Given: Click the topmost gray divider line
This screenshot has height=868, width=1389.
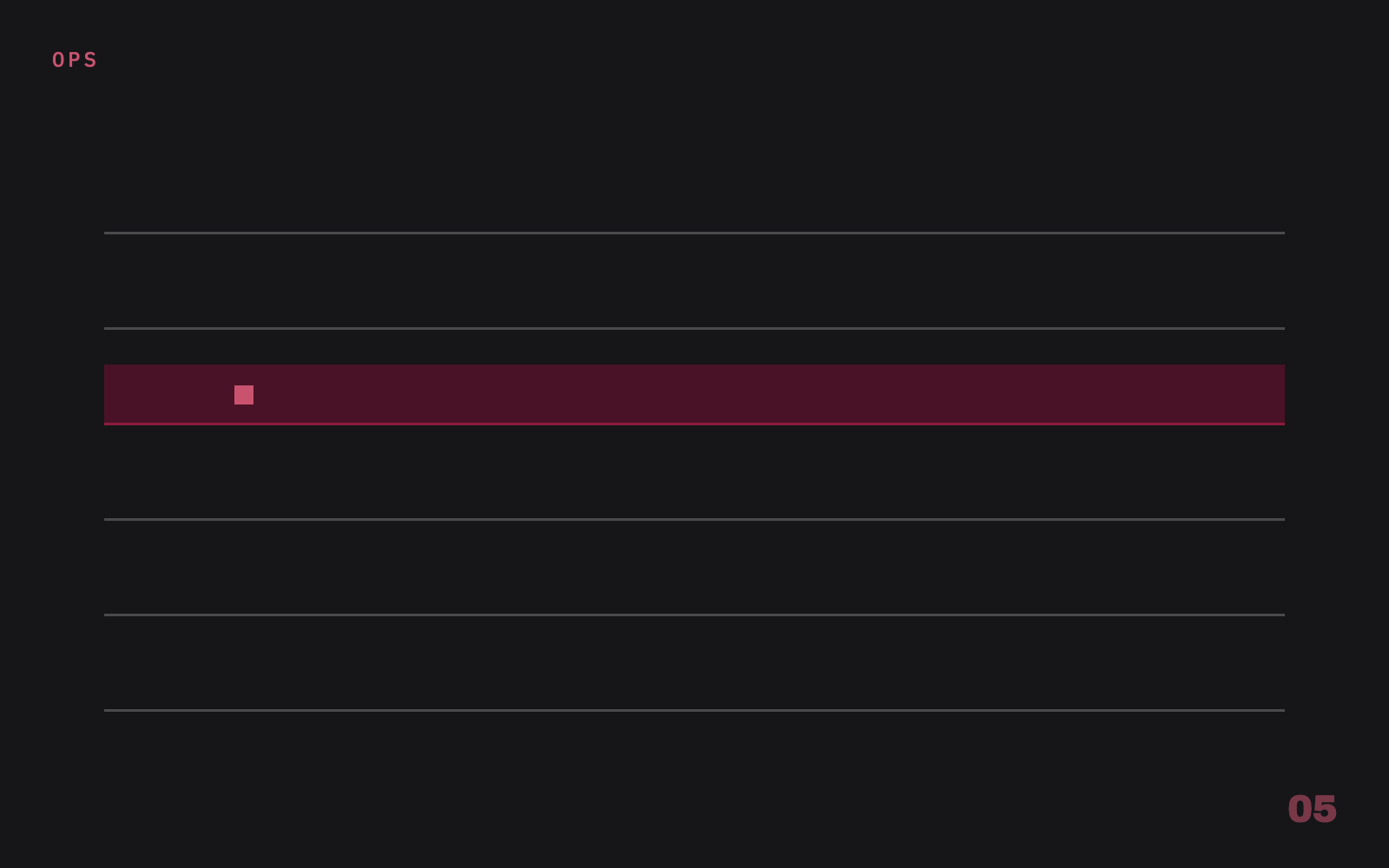Looking at the screenshot, I should 694,233.
